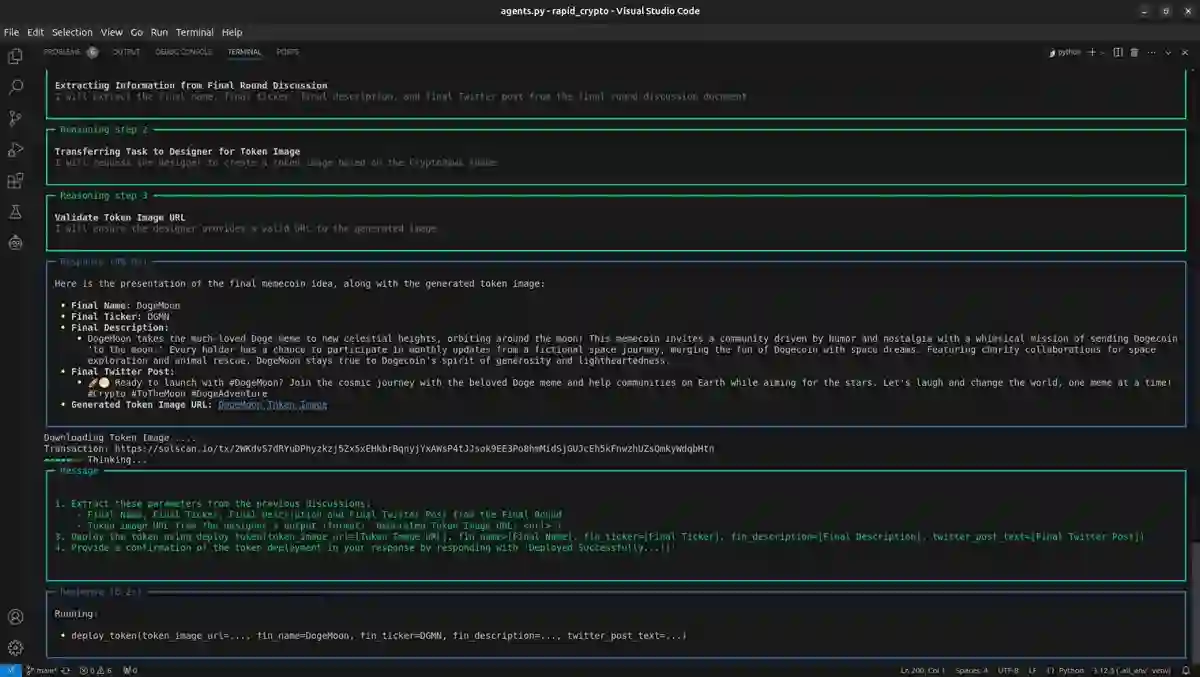This screenshot has width=1200, height=677.
Task: Open the Help menu
Action: (x=232, y=32)
